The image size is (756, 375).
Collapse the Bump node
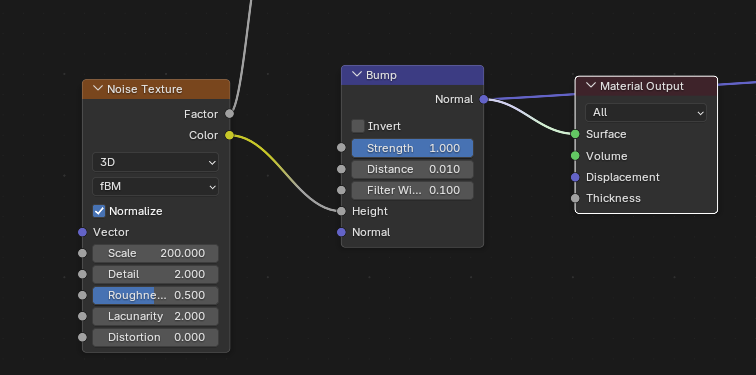357,75
